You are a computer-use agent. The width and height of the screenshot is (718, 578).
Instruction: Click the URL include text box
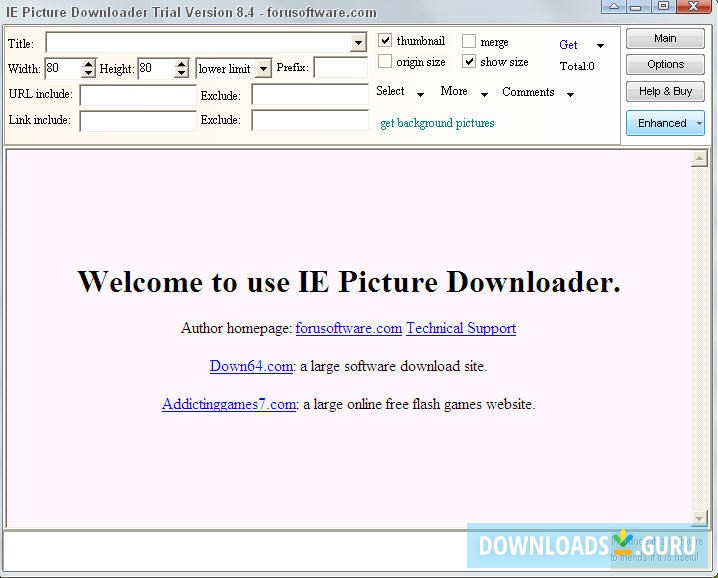click(138, 95)
